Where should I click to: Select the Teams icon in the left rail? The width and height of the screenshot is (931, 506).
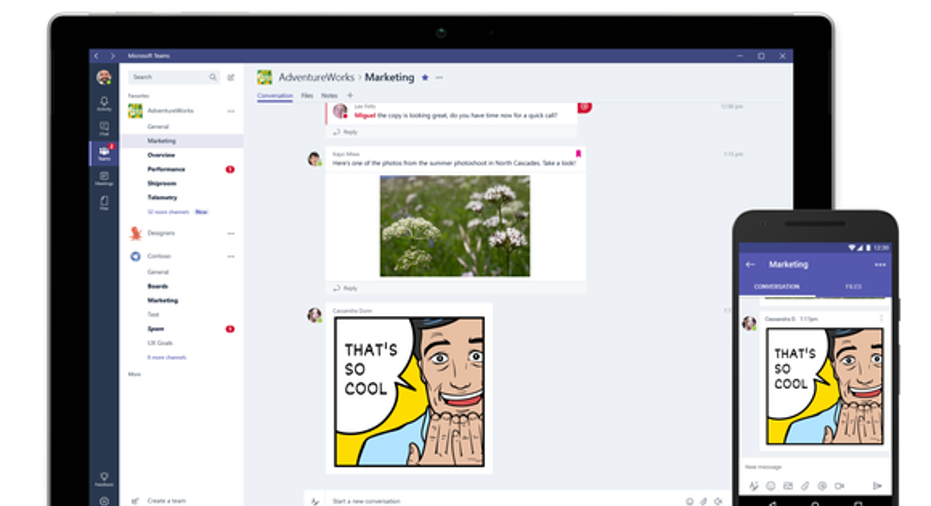(x=104, y=153)
